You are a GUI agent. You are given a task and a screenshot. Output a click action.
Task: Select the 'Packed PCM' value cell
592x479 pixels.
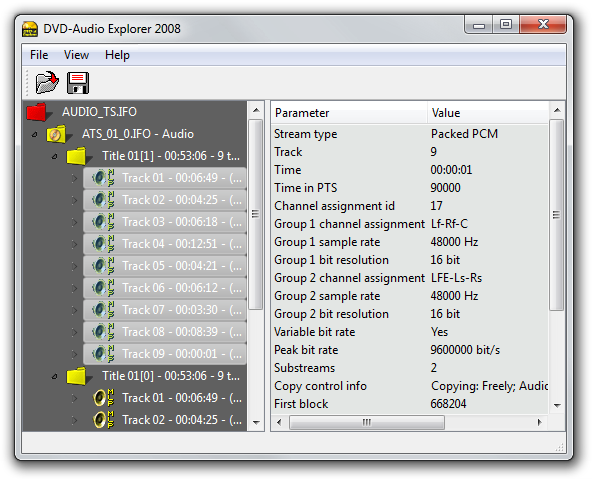[x=464, y=134]
